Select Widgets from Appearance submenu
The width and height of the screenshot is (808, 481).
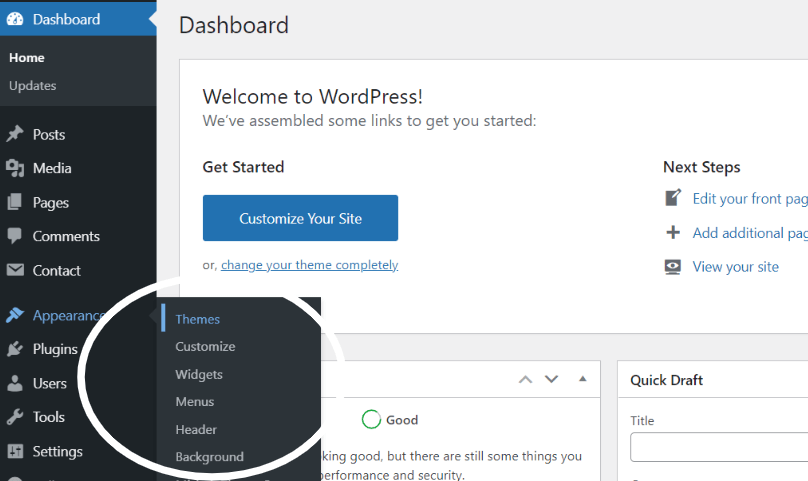(199, 374)
